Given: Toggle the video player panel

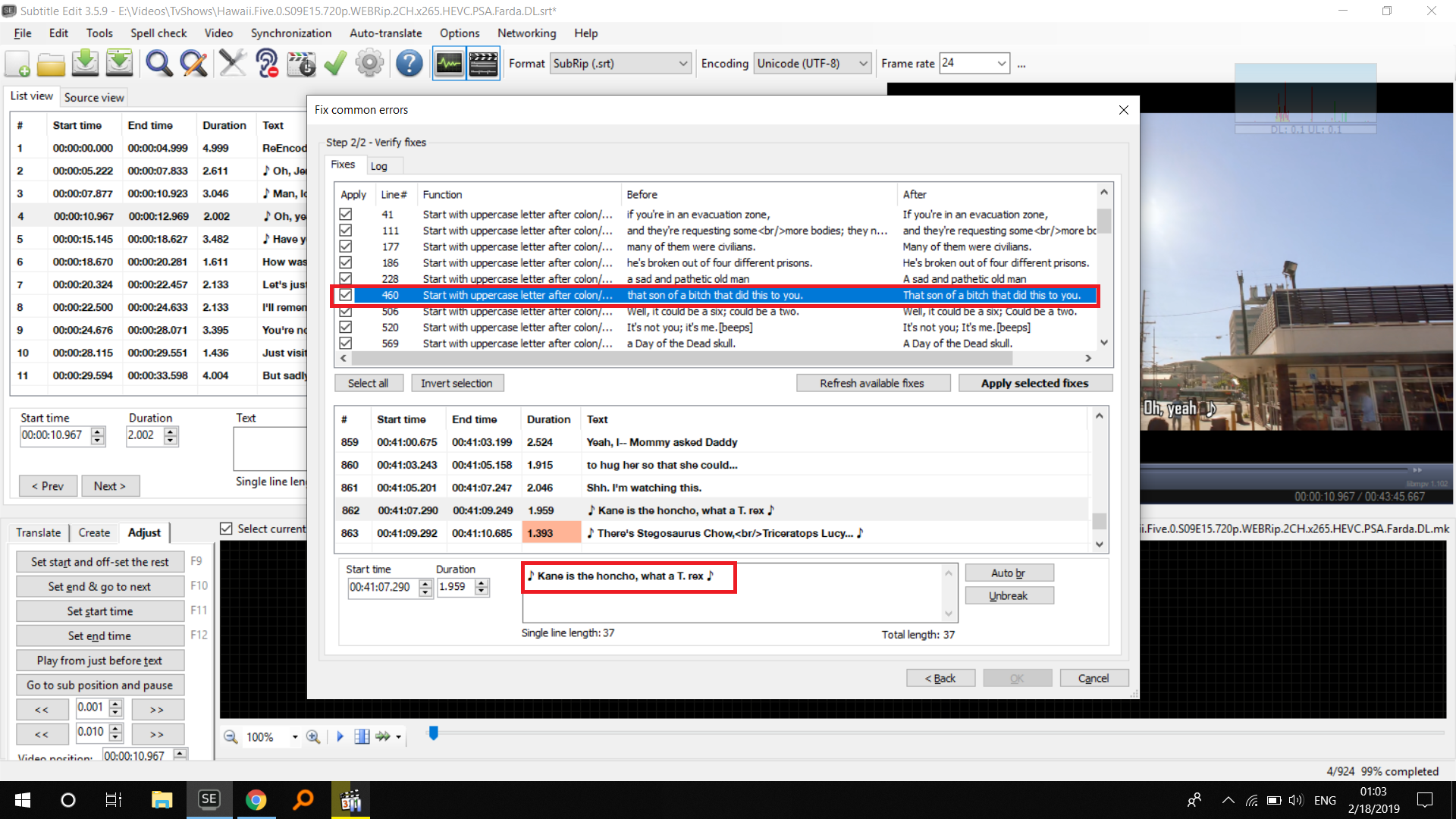Looking at the screenshot, I should [x=483, y=63].
